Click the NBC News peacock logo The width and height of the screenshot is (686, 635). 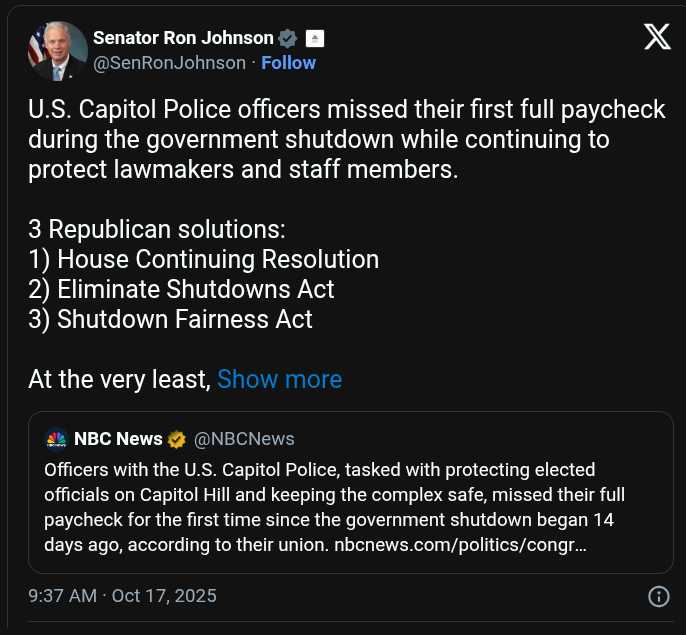tap(56, 439)
